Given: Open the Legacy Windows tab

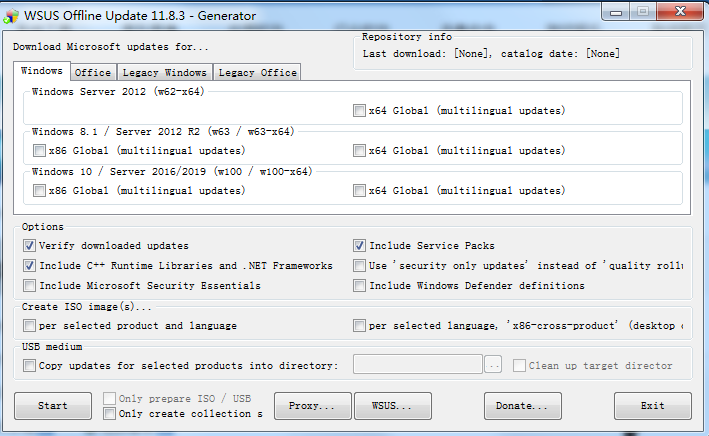Looking at the screenshot, I should click(x=165, y=72).
